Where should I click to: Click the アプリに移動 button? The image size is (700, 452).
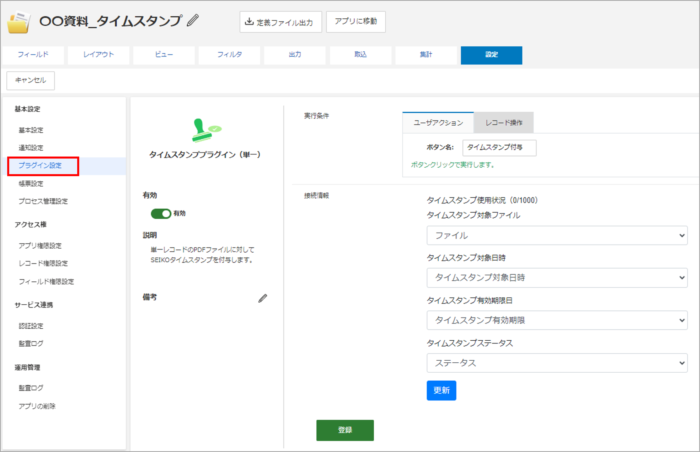coord(356,21)
